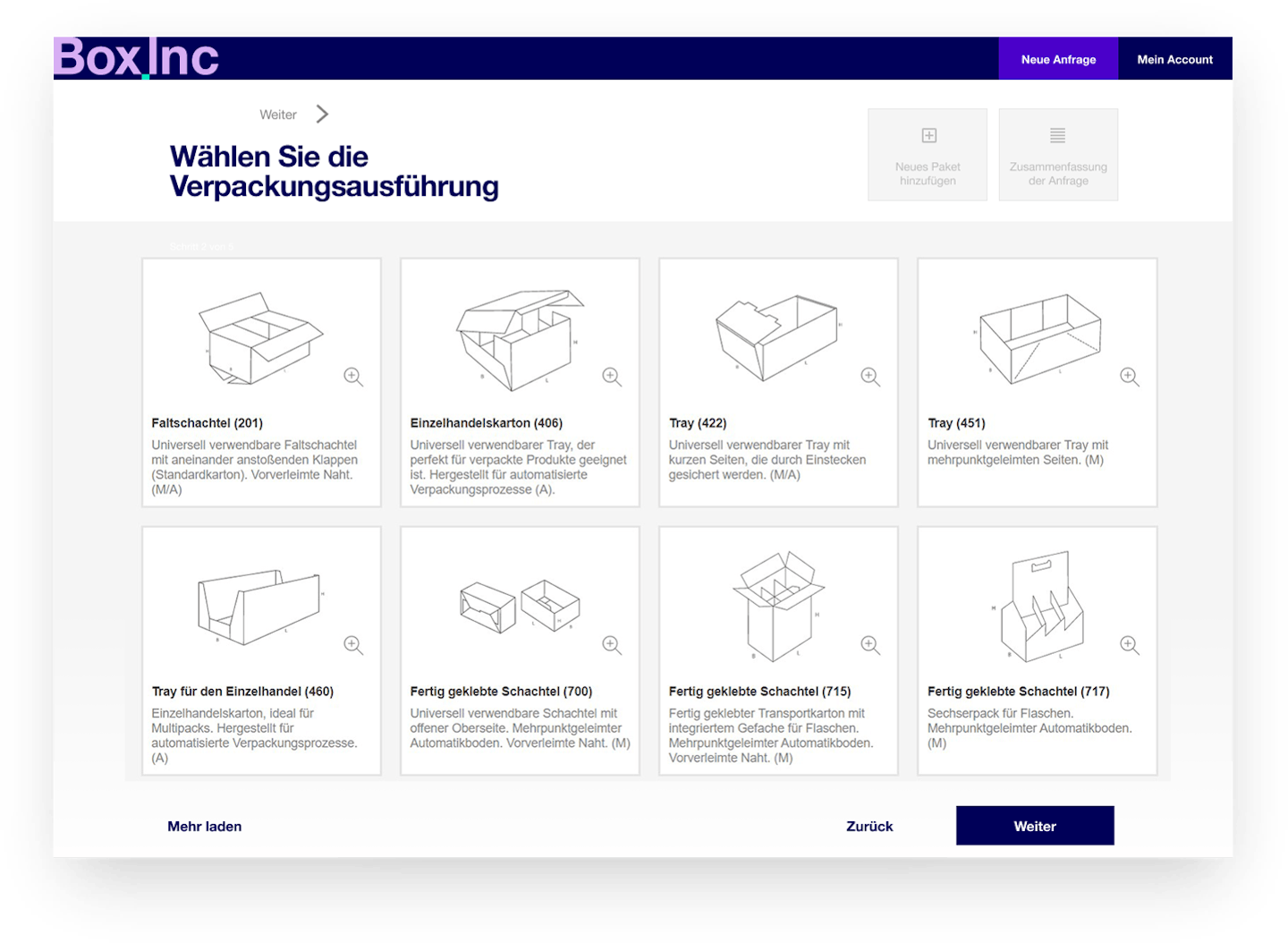Click the Weiter button at the bottom

click(x=1035, y=826)
